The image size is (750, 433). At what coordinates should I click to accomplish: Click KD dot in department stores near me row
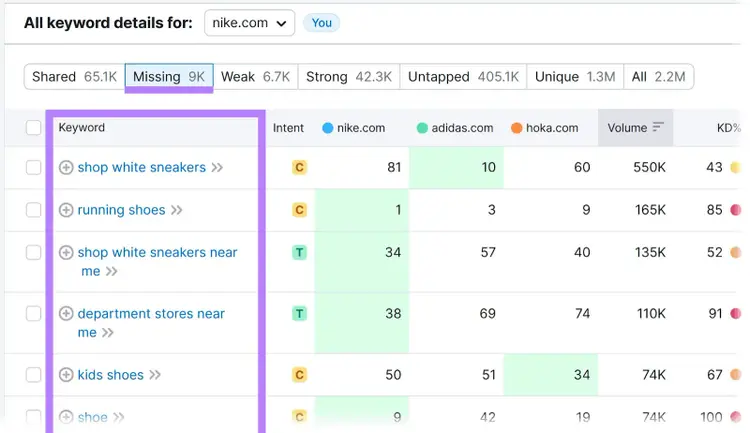pos(736,313)
